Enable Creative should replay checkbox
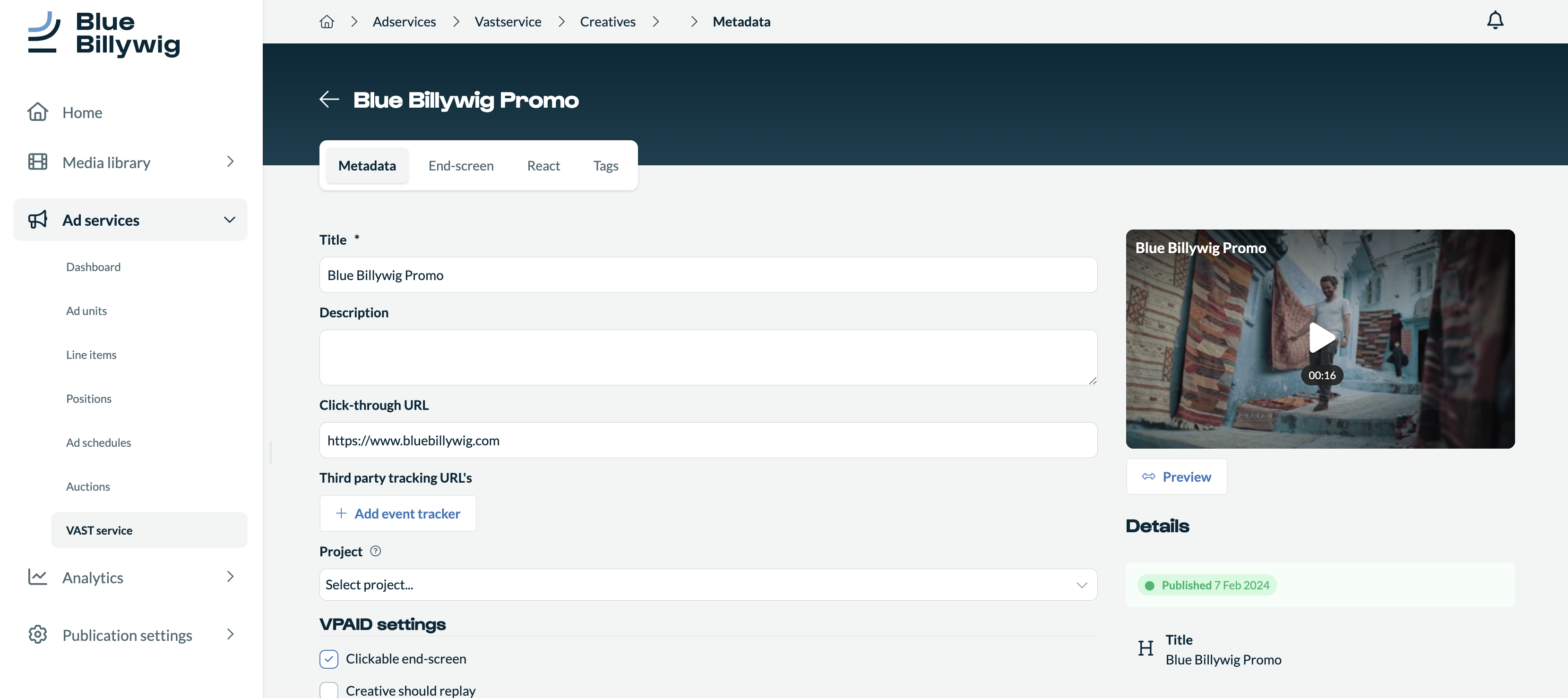This screenshot has width=1568, height=698. (x=329, y=690)
